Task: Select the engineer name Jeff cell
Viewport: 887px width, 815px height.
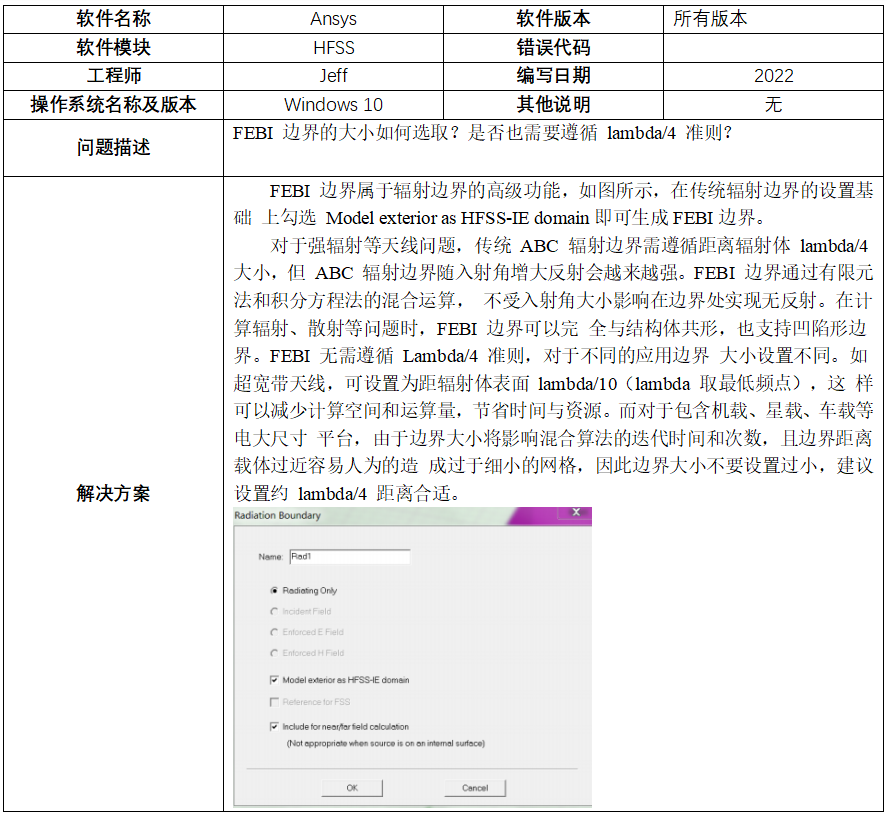Action: coord(333,76)
